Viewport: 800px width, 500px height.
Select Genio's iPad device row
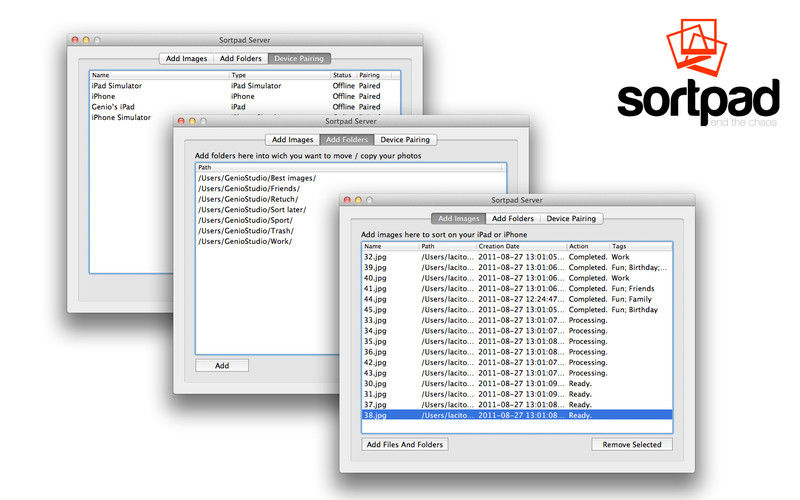[x=244, y=107]
